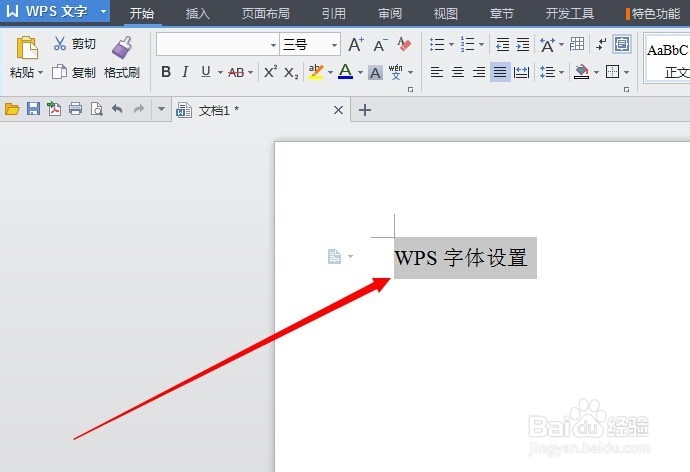The height and width of the screenshot is (472, 690).
Task: Expand phonetic guide wén dropdown arrow
Action: (x=411, y=72)
